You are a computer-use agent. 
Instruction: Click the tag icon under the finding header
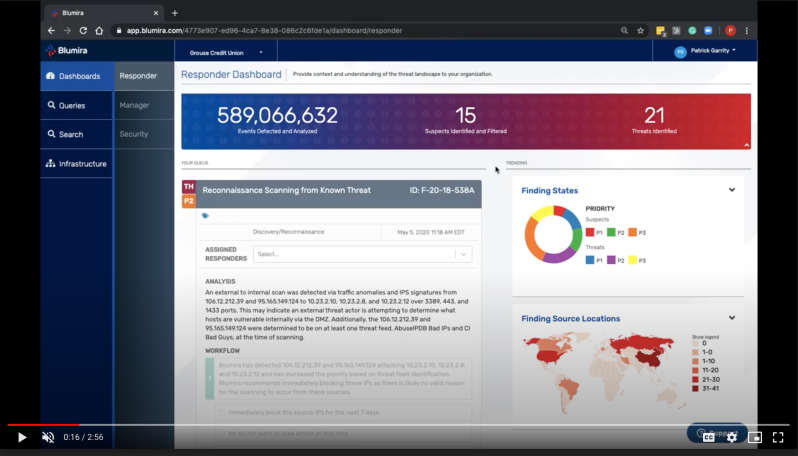pos(205,215)
